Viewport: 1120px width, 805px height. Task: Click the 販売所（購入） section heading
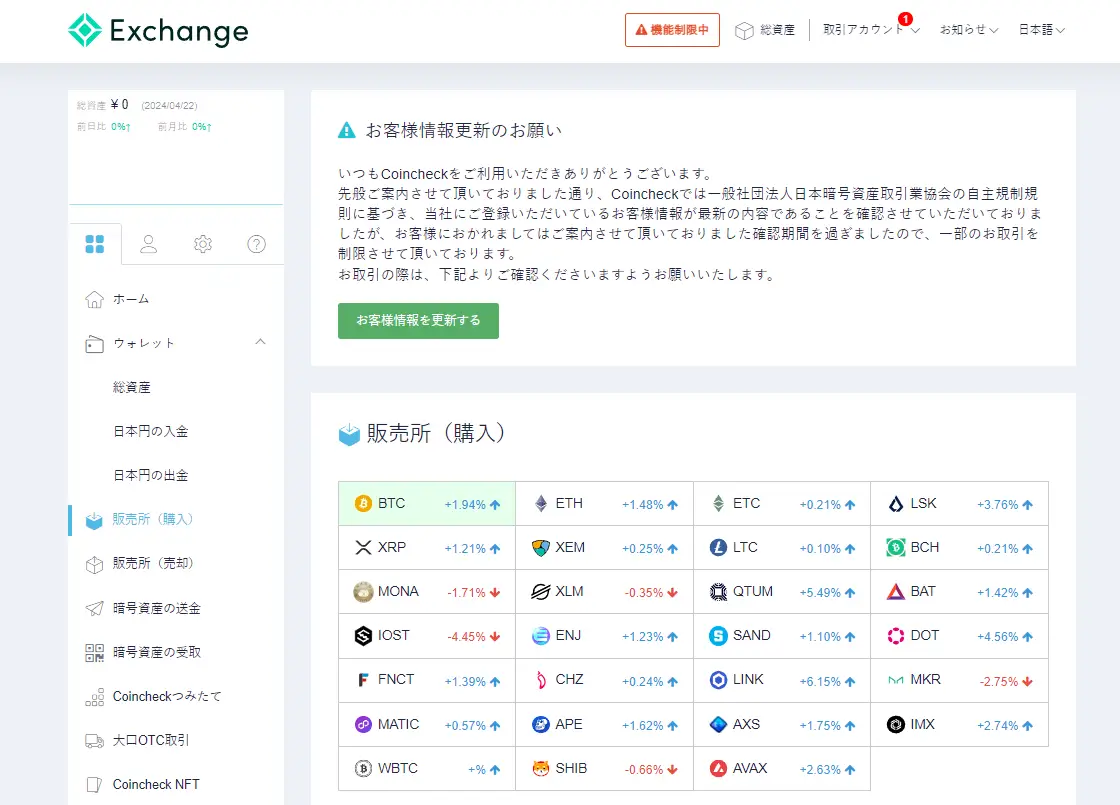tap(436, 433)
